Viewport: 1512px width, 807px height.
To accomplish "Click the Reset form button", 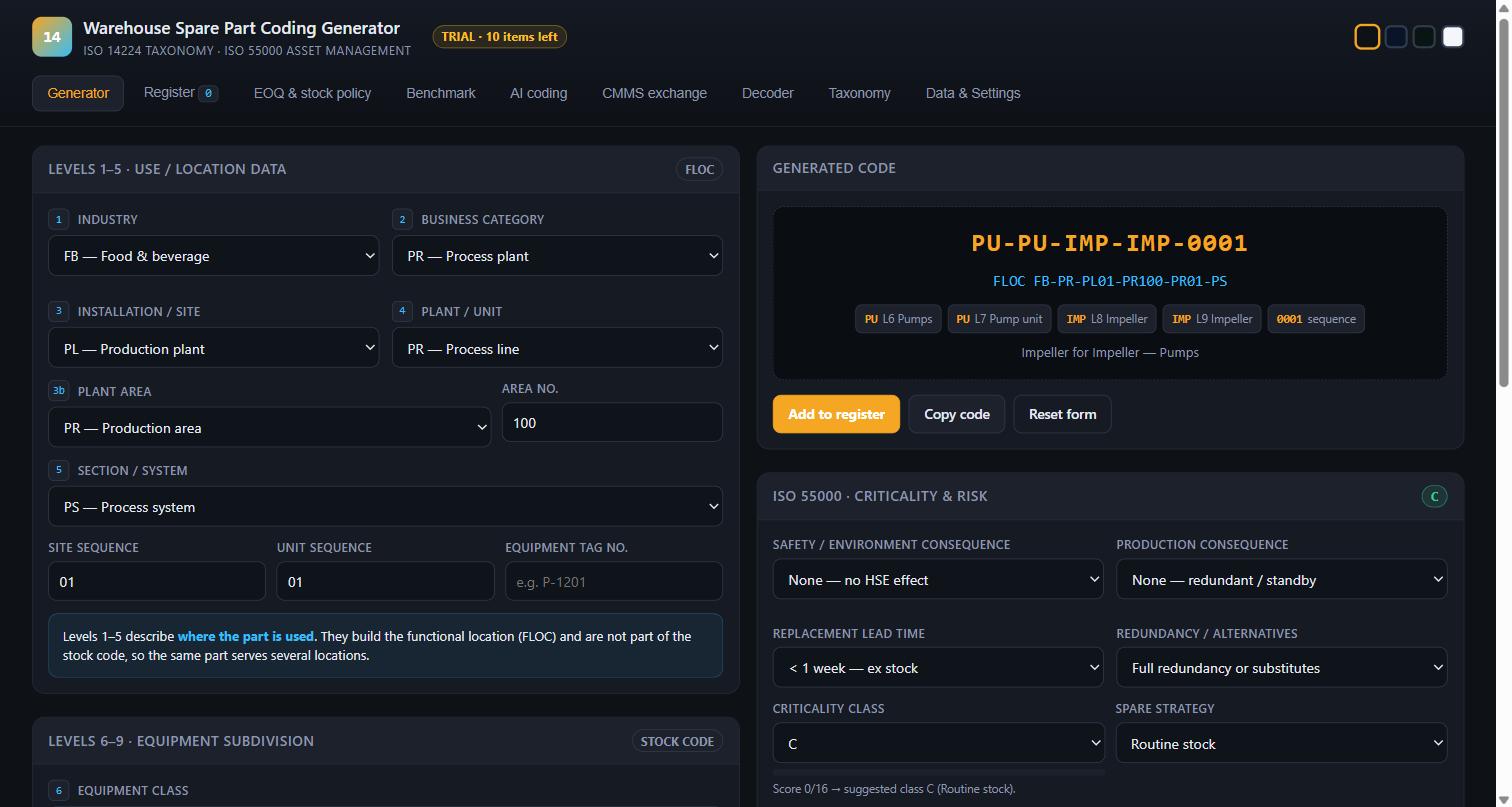I will point(1062,414).
